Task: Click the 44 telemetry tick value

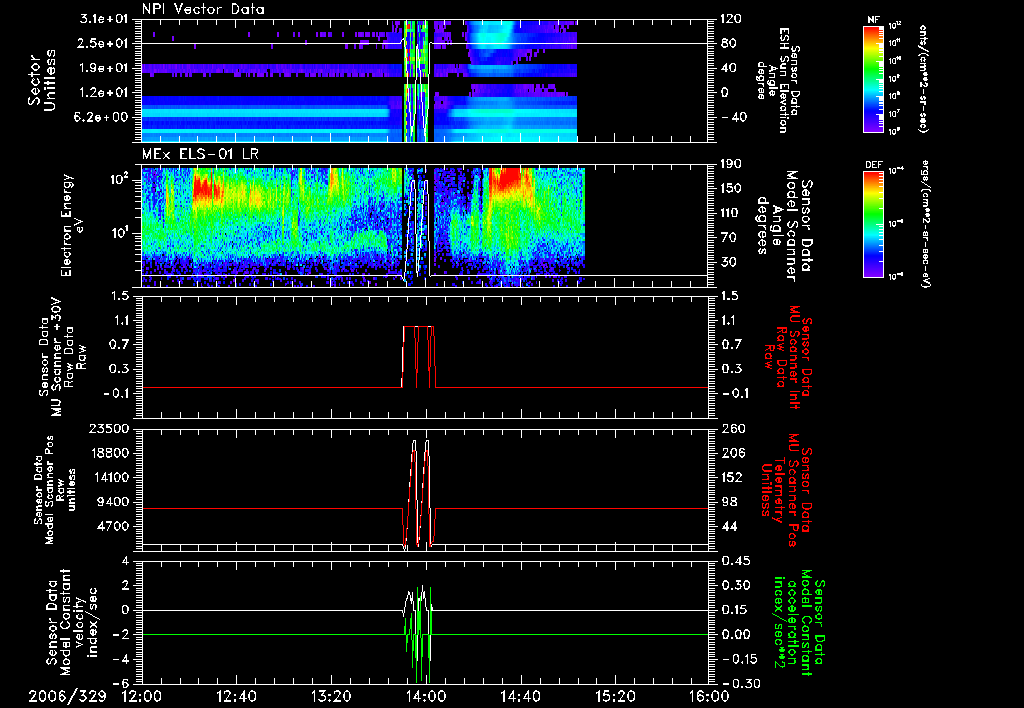Action: [x=728, y=526]
